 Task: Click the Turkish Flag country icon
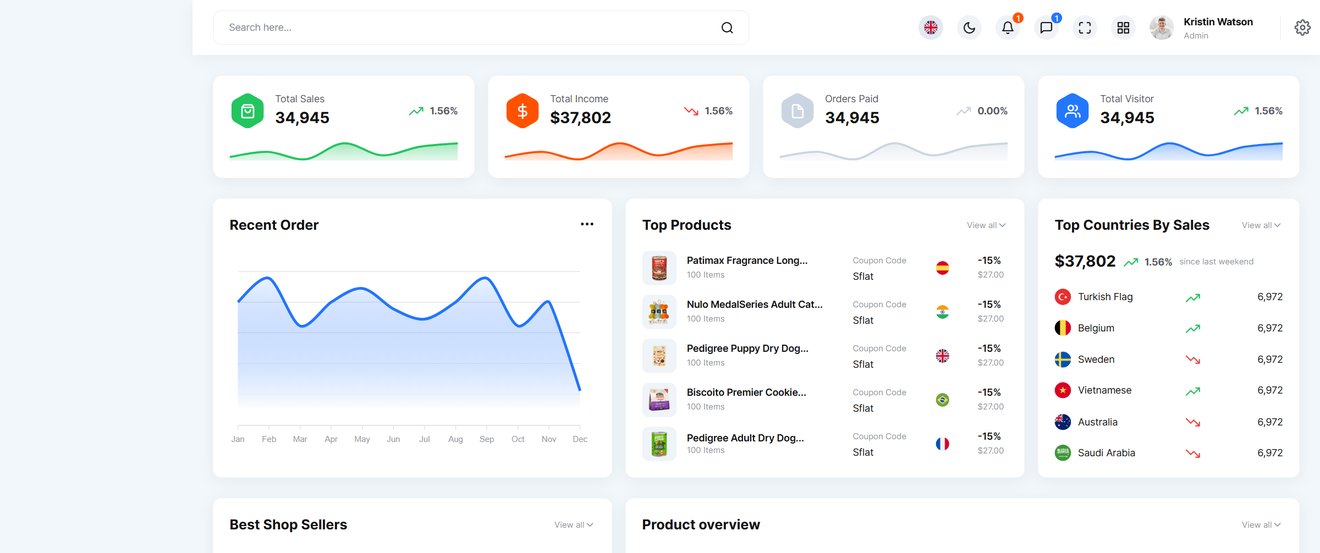[1063, 297]
